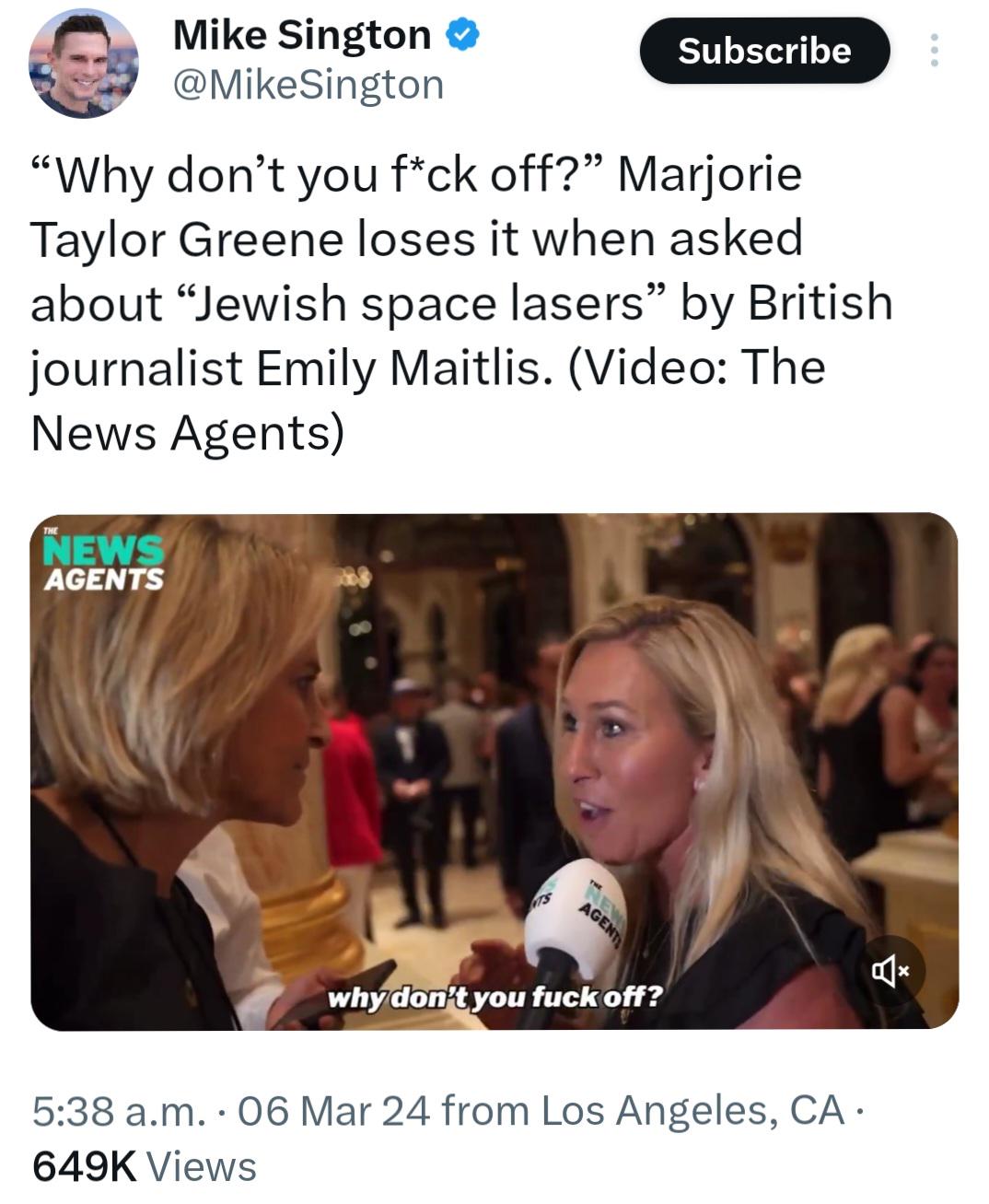Open the three-dot more options menu
The image size is (989, 1204).
click(935, 51)
